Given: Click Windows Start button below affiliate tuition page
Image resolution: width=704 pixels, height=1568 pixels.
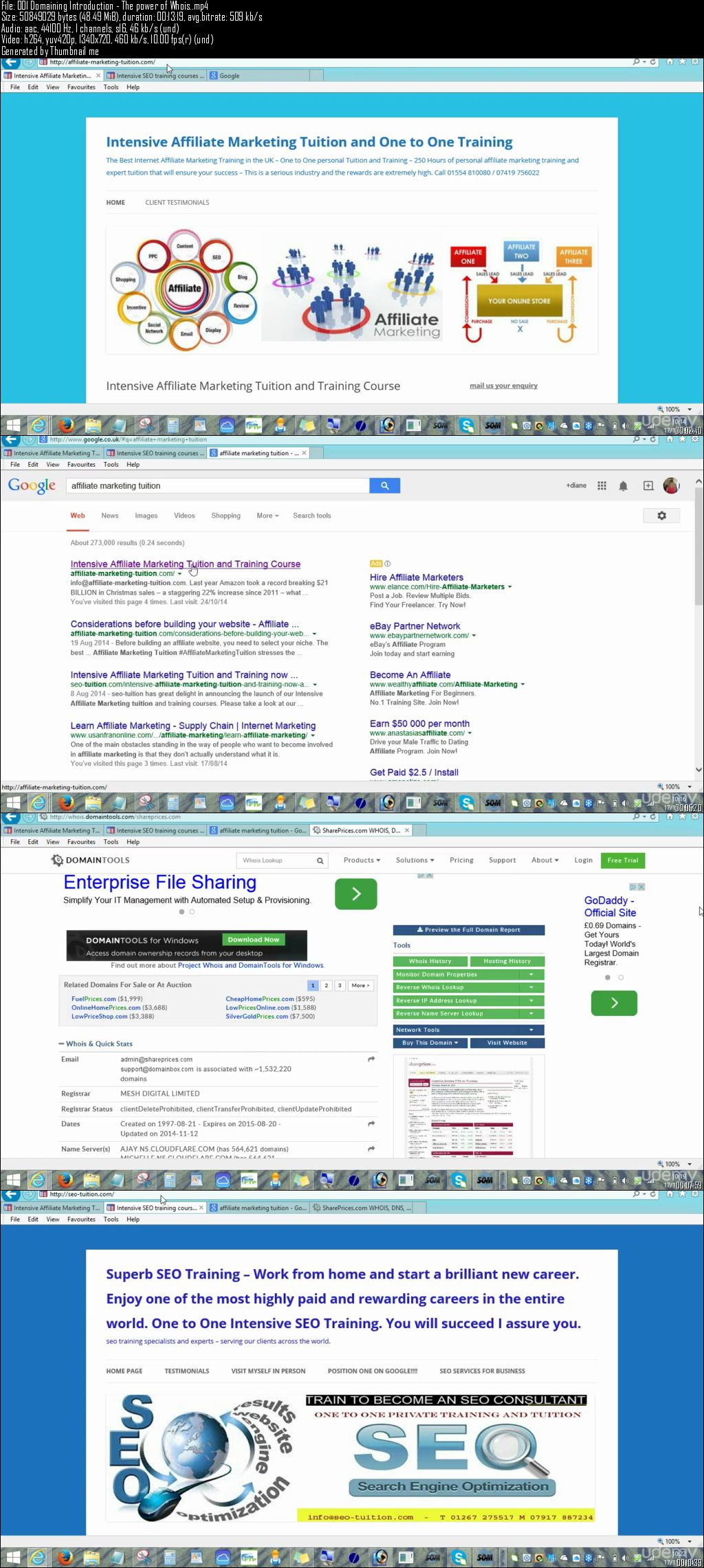Looking at the screenshot, I should pyautogui.click(x=13, y=425).
